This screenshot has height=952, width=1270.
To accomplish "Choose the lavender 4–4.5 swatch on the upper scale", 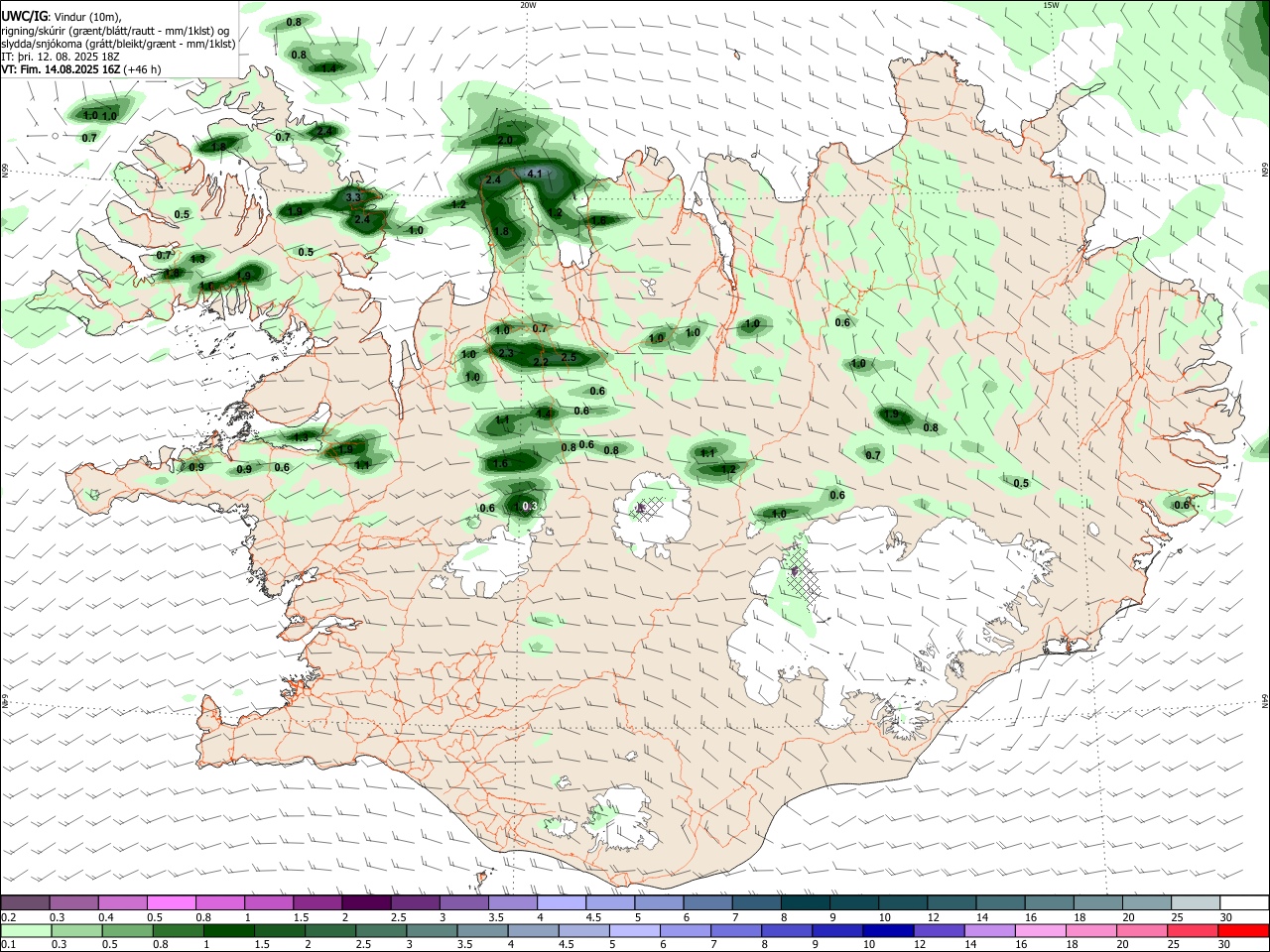I will pos(562,903).
